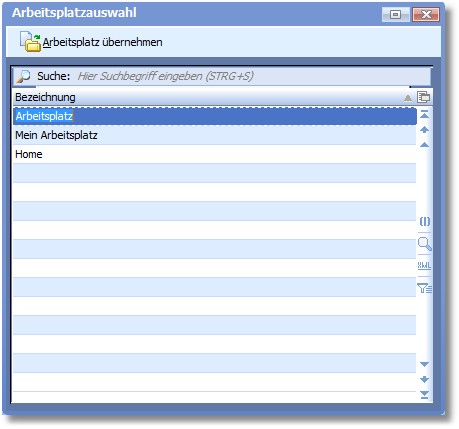Move one record down arrow

pos(424,379)
